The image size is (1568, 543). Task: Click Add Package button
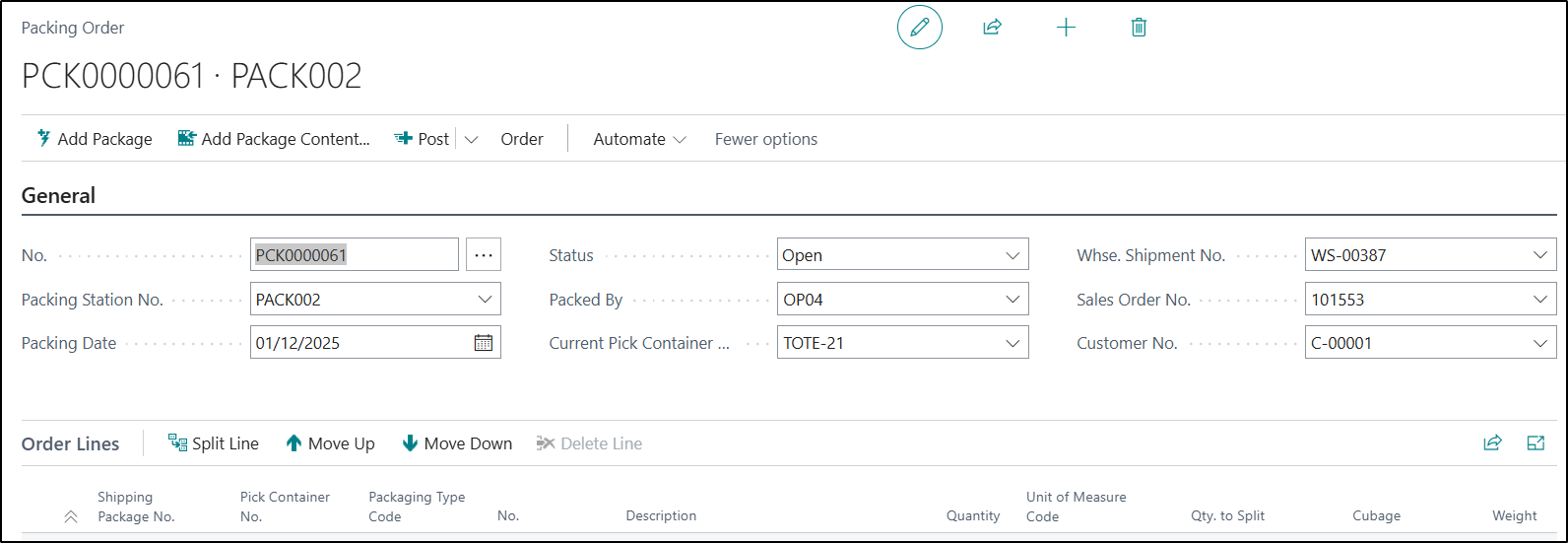(95, 139)
